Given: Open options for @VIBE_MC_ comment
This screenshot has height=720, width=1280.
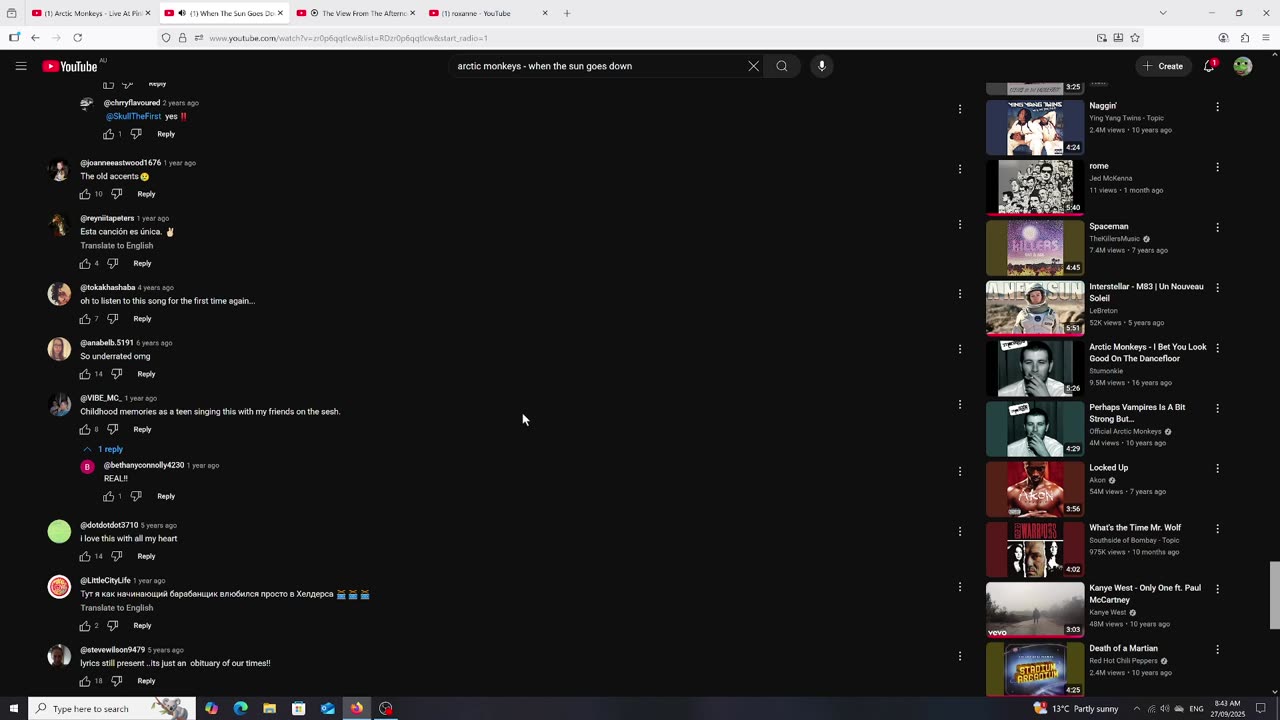Looking at the screenshot, I should [x=960, y=405].
